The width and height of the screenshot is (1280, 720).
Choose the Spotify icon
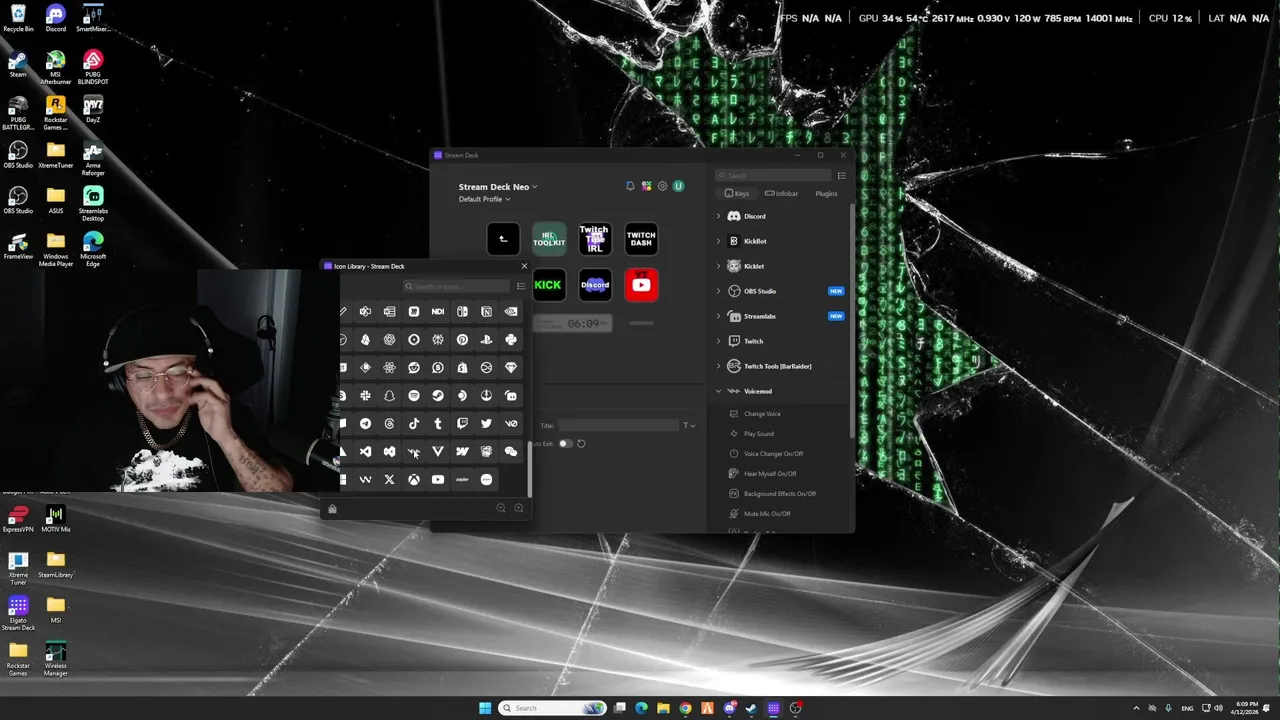(x=414, y=396)
